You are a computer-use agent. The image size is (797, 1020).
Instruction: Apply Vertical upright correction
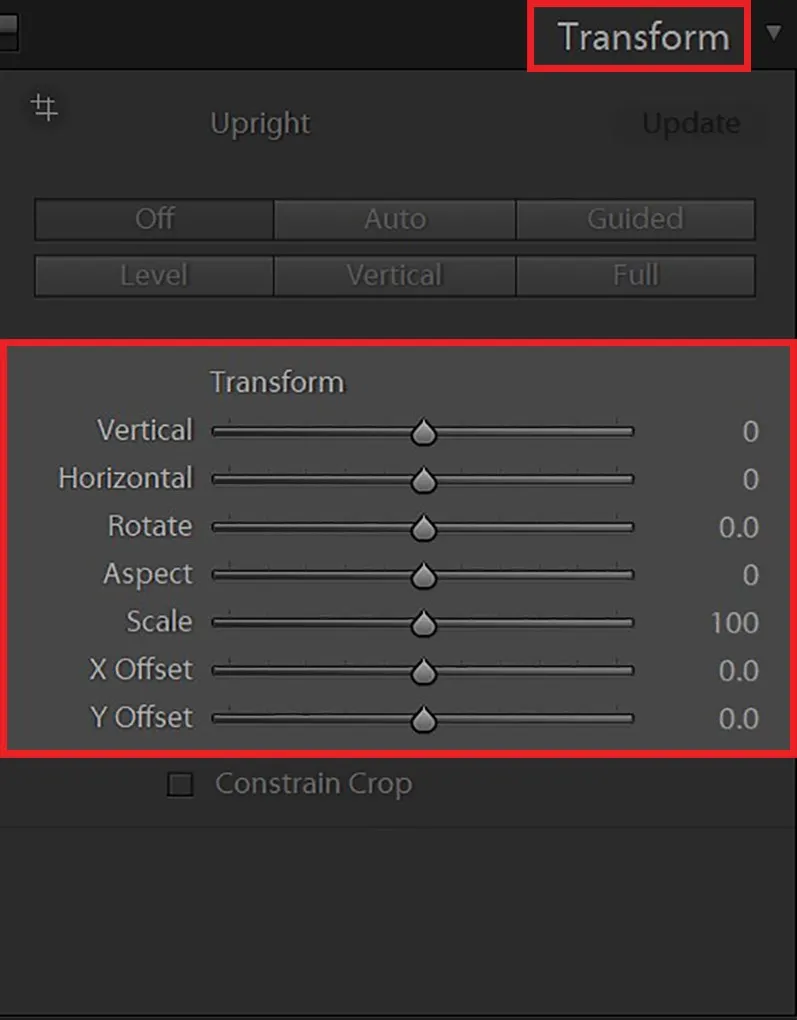pyautogui.click(x=394, y=275)
